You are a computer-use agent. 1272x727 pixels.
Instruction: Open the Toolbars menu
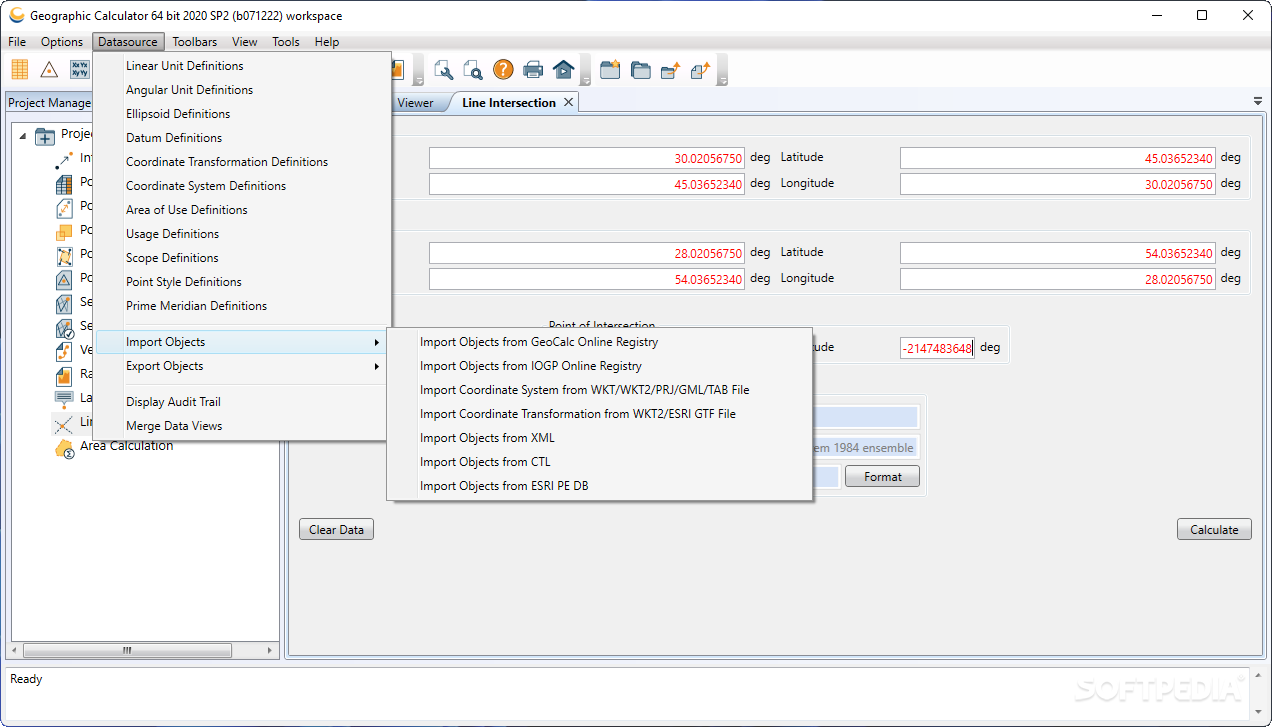[195, 42]
